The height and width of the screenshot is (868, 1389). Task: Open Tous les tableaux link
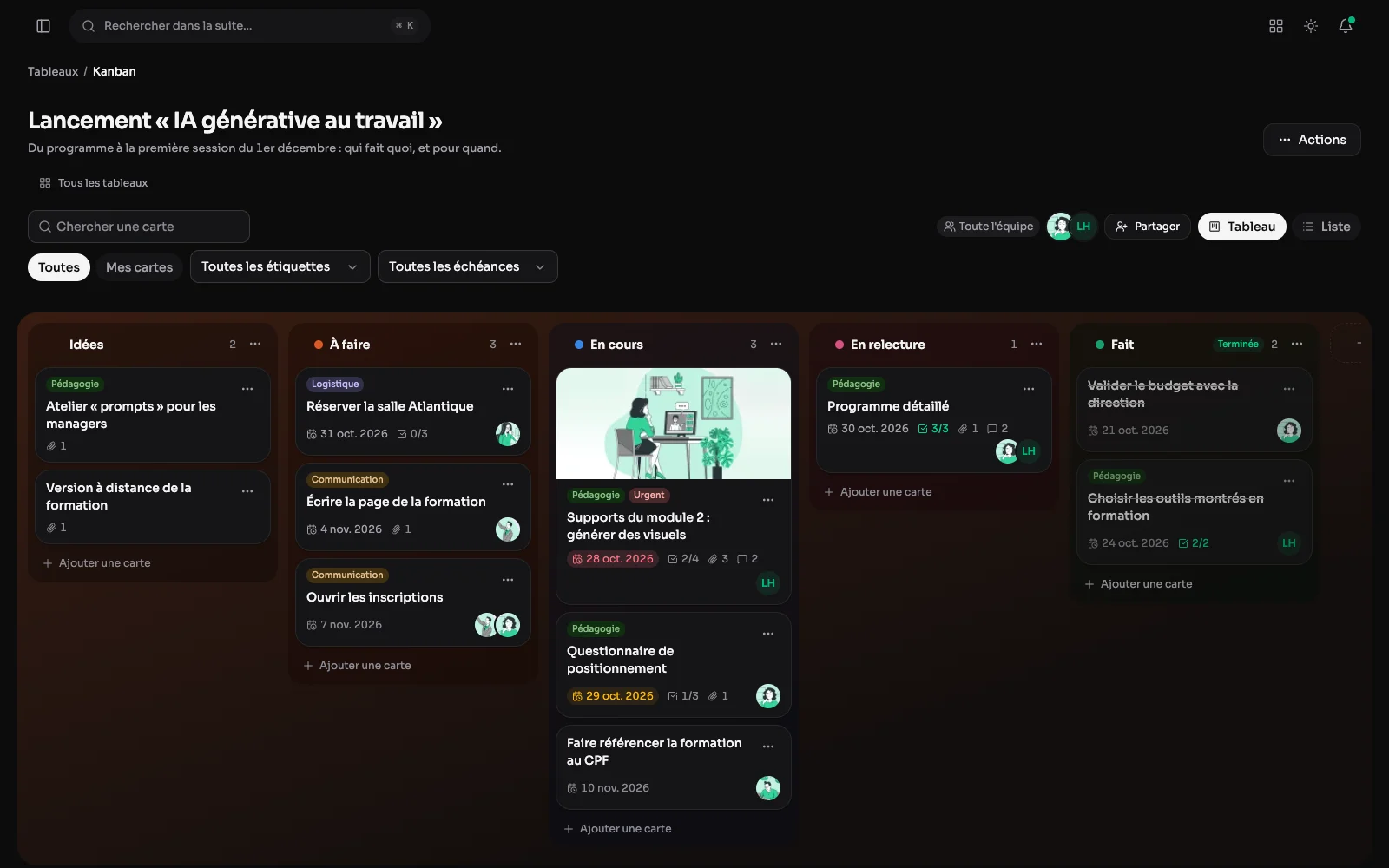[x=94, y=183]
